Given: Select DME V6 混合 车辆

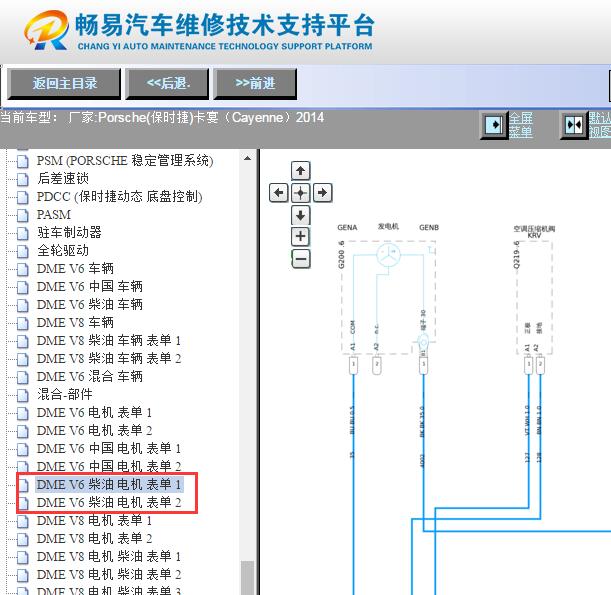Looking at the screenshot, I should 90,376.
